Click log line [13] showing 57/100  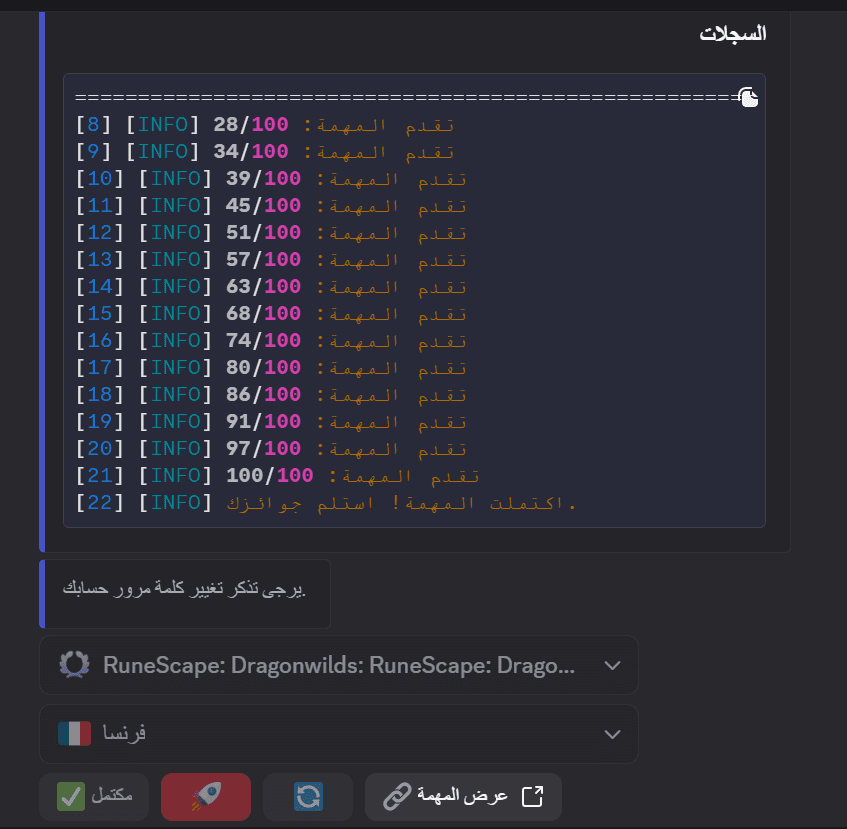click(271, 260)
